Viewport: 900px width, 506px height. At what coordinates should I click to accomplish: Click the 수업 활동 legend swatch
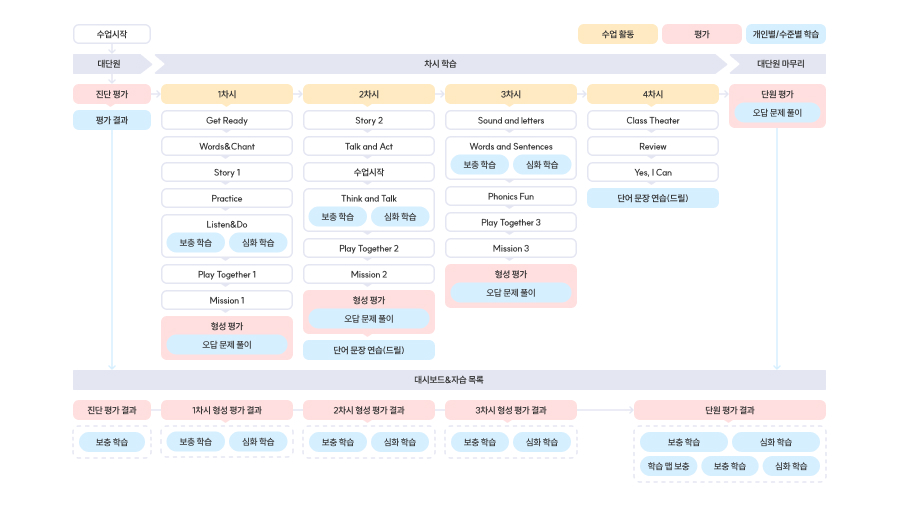pos(617,34)
